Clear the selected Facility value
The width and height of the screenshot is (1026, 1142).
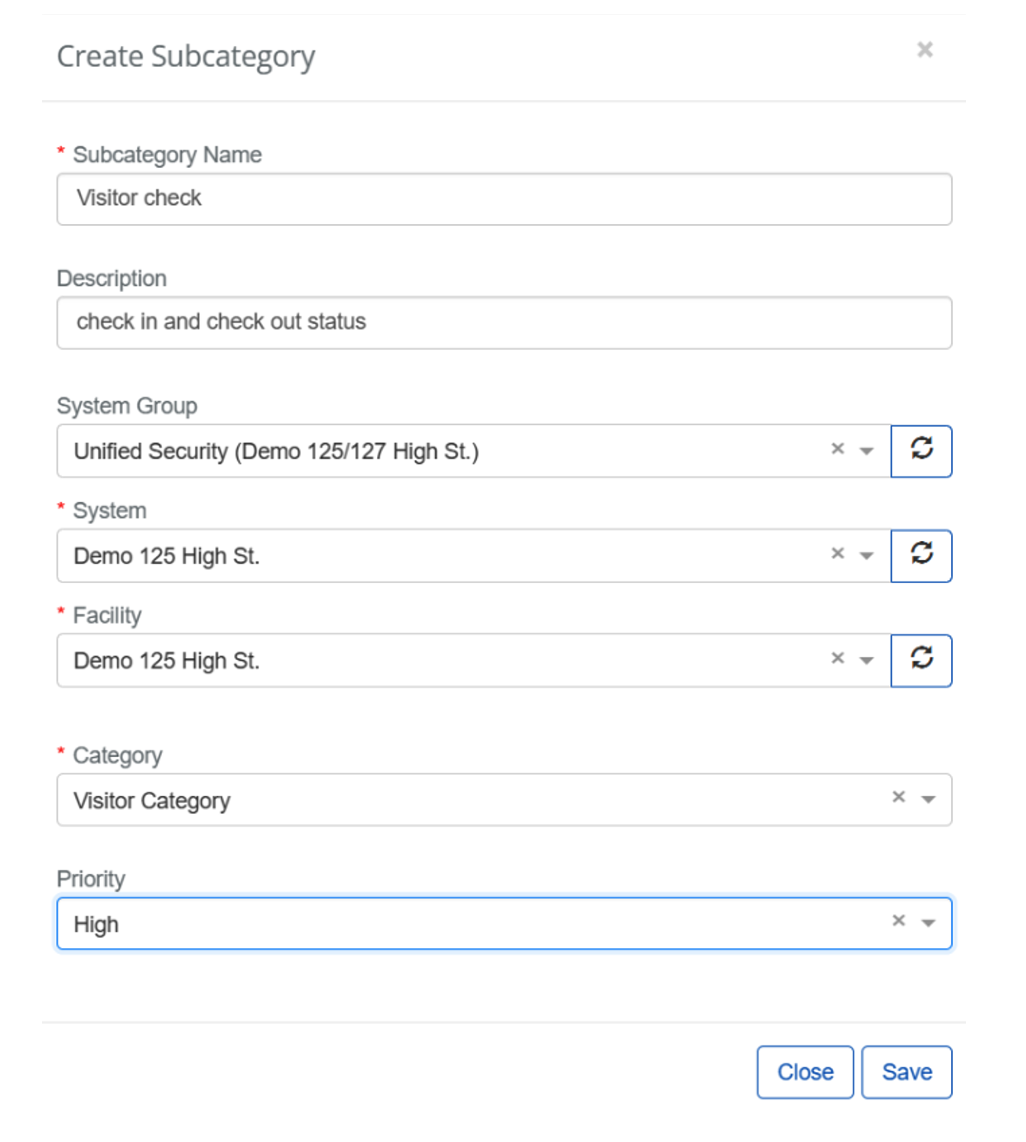pyautogui.click(x=838, y=659)
